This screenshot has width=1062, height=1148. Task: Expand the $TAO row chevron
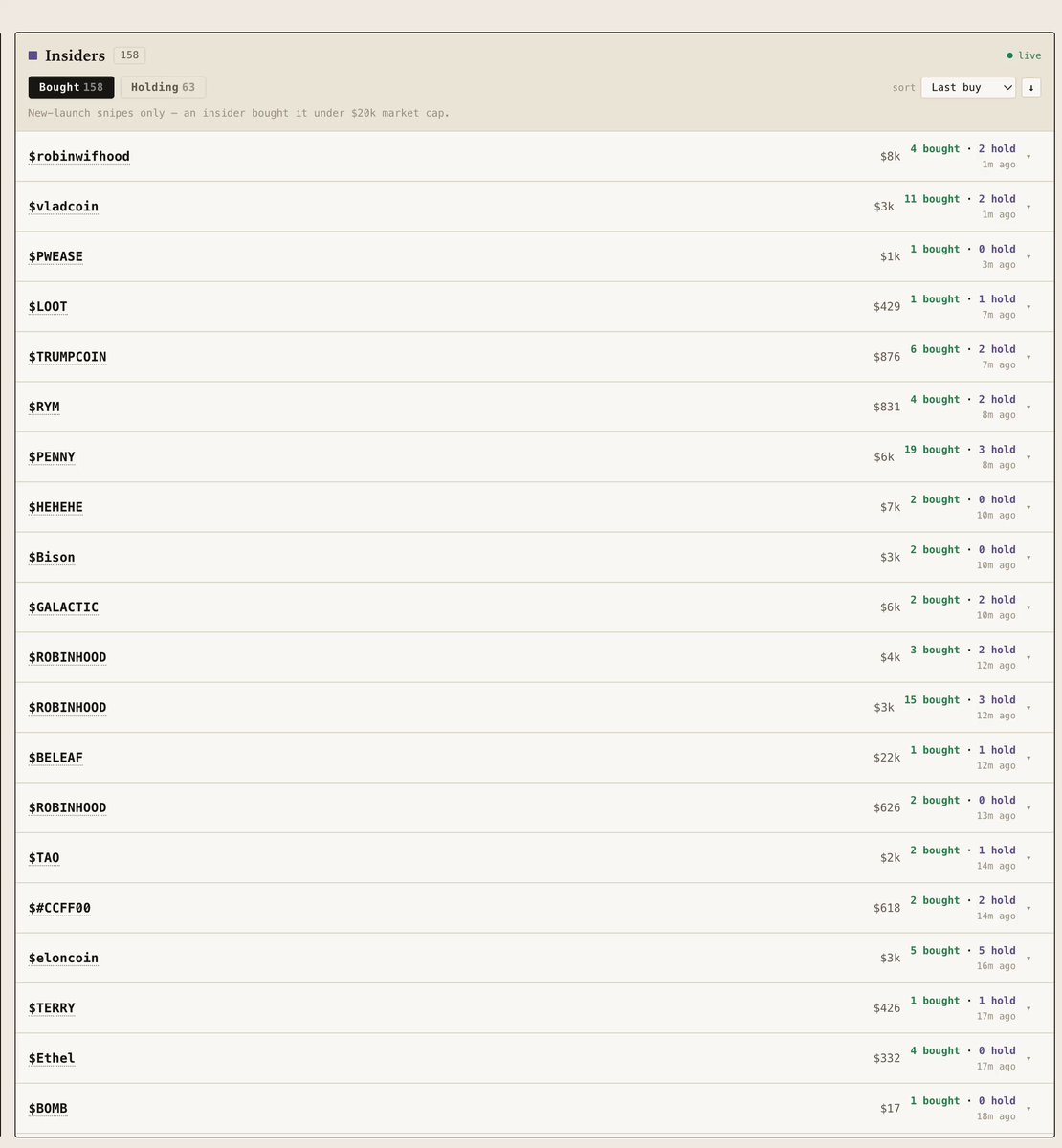pyautogui.click(x=1029, y=858)
